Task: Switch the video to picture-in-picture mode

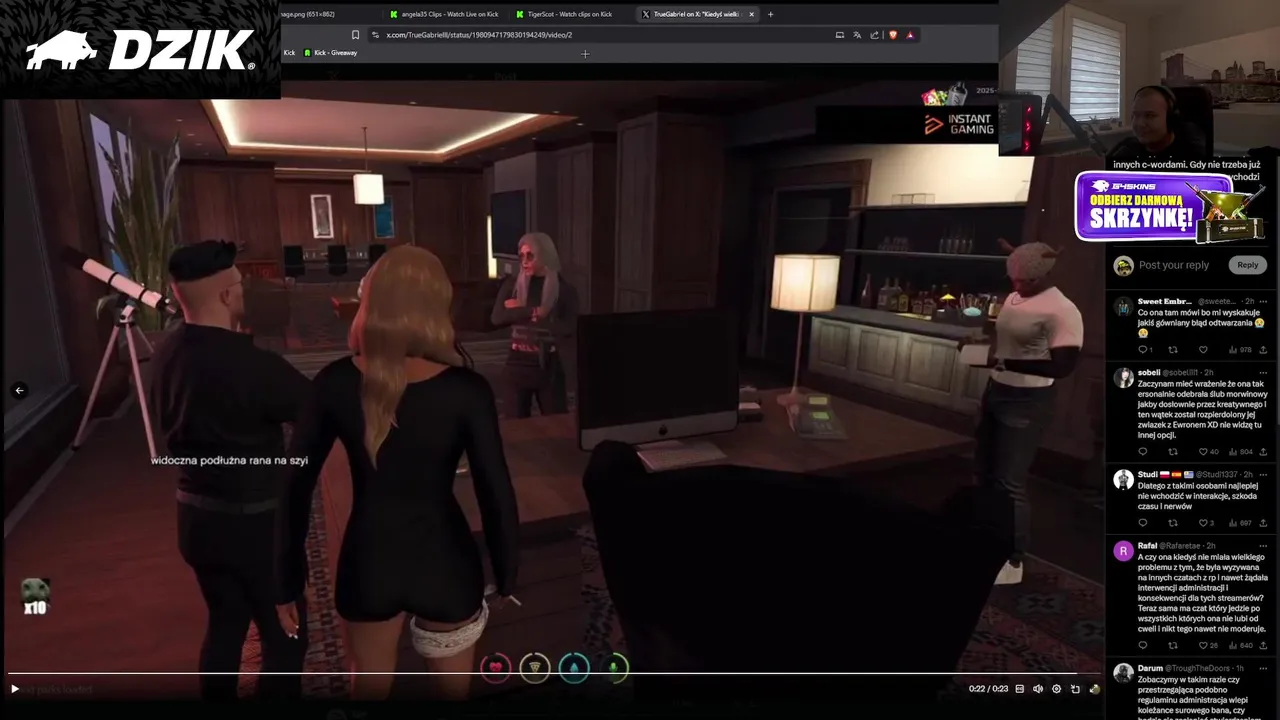Action: 1075,689
